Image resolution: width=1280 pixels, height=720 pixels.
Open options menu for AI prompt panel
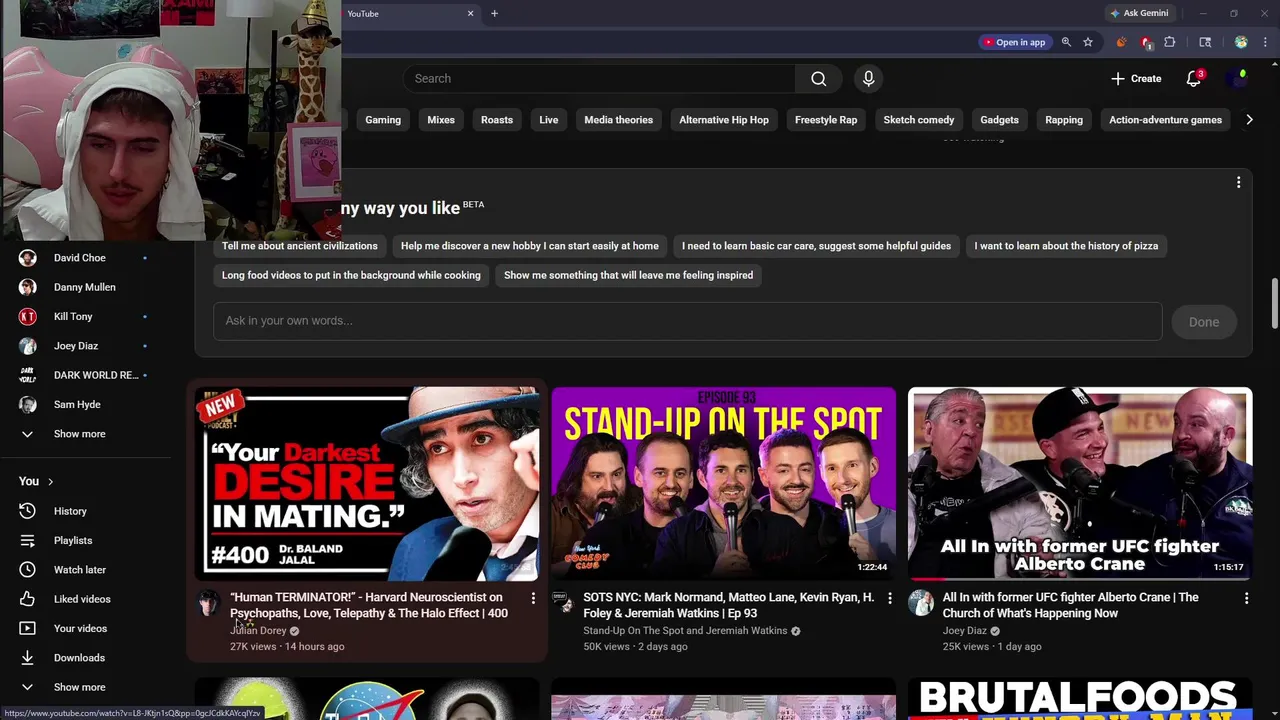[x=1238, y=182]
